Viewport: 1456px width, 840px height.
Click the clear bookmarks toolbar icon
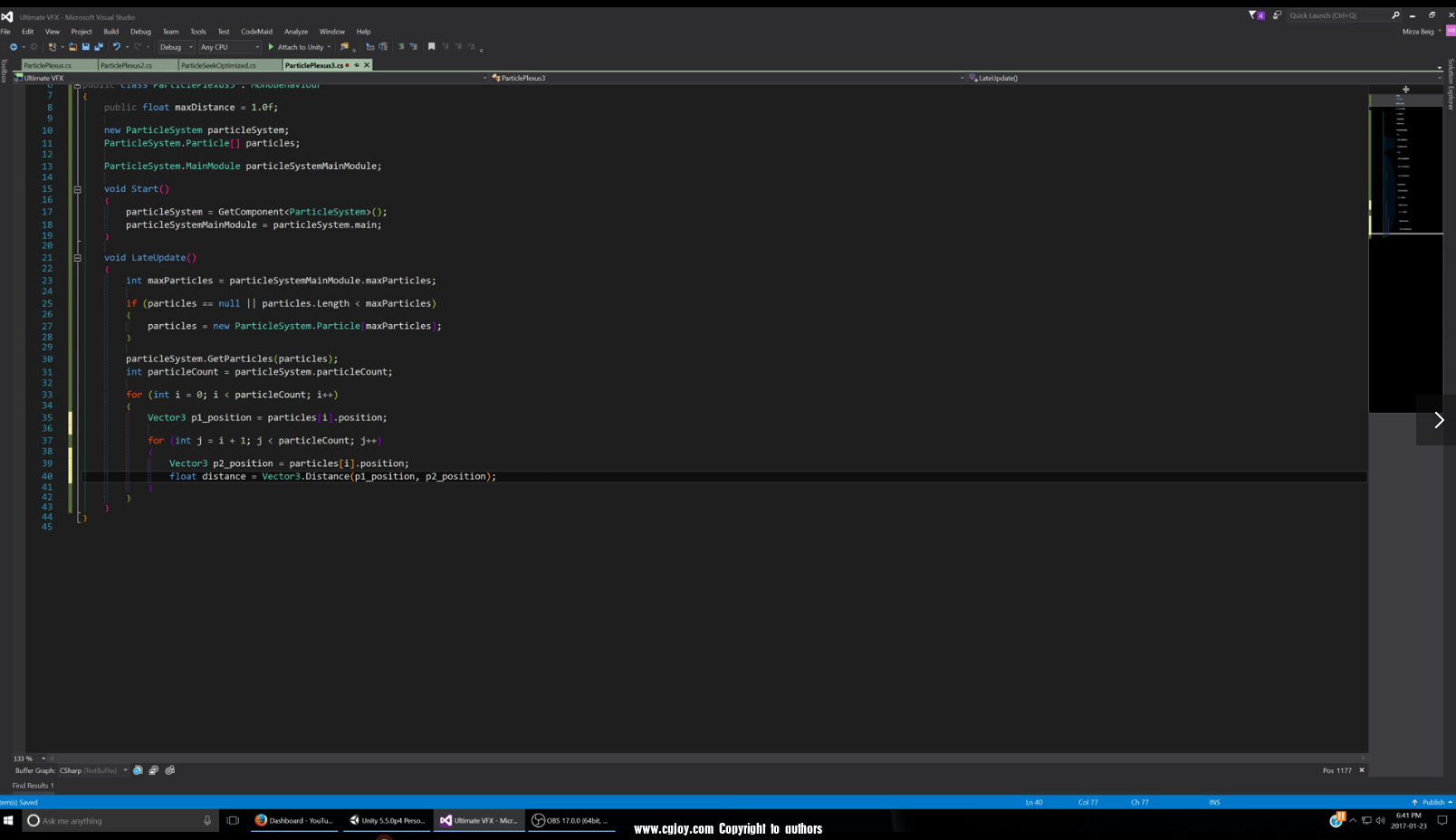(471, 47)
